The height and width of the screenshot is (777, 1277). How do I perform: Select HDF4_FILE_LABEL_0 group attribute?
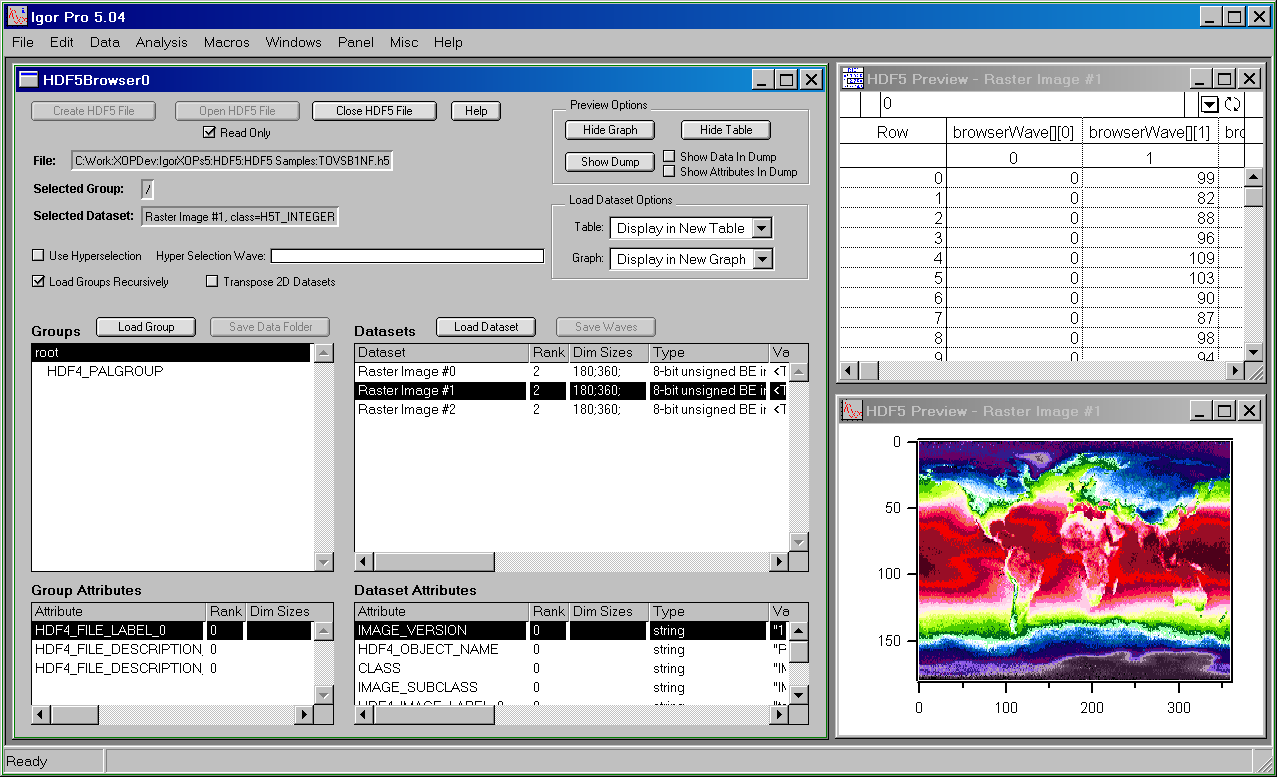[171, 630]
